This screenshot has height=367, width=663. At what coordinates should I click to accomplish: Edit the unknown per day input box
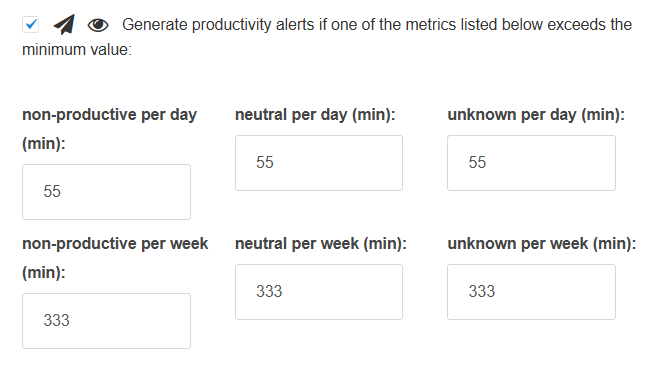[531, 163]
